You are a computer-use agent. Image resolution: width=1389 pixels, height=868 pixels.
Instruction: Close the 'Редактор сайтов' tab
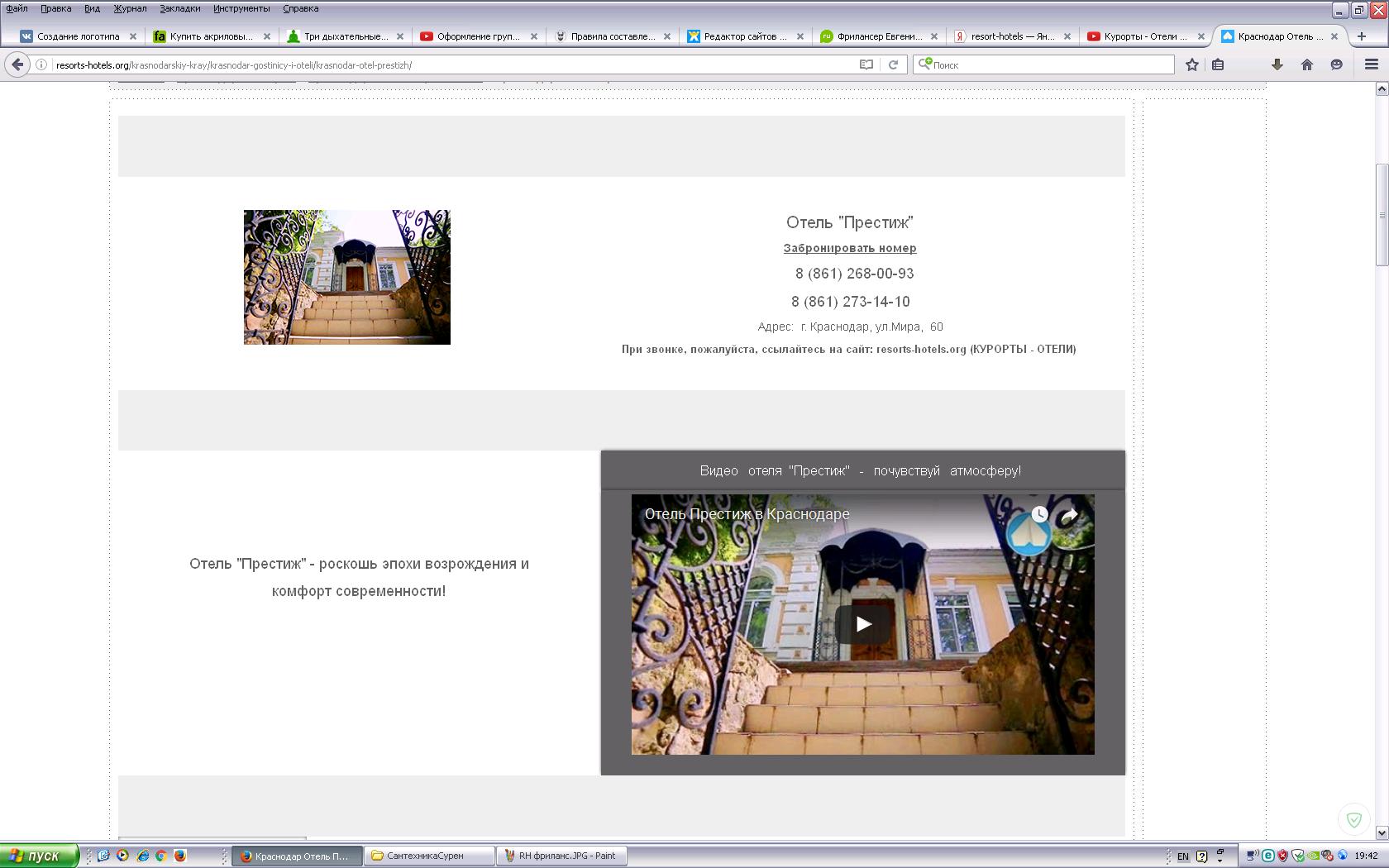pos(800,36)
